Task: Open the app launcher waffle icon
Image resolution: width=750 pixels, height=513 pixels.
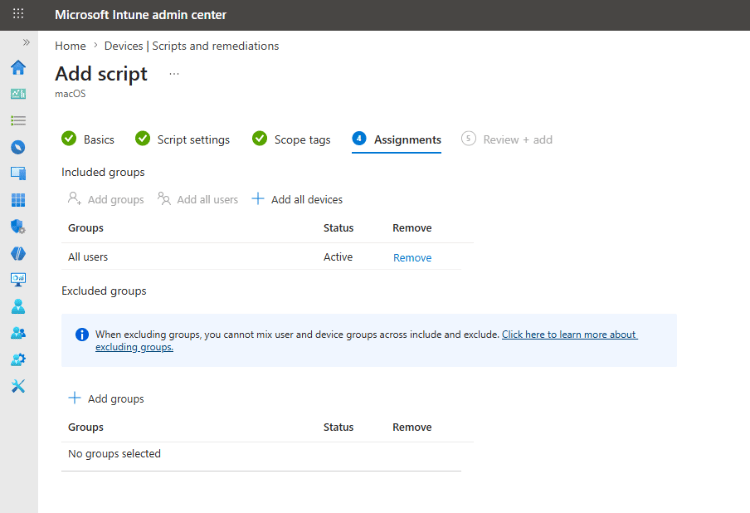Action: (18, 13)
